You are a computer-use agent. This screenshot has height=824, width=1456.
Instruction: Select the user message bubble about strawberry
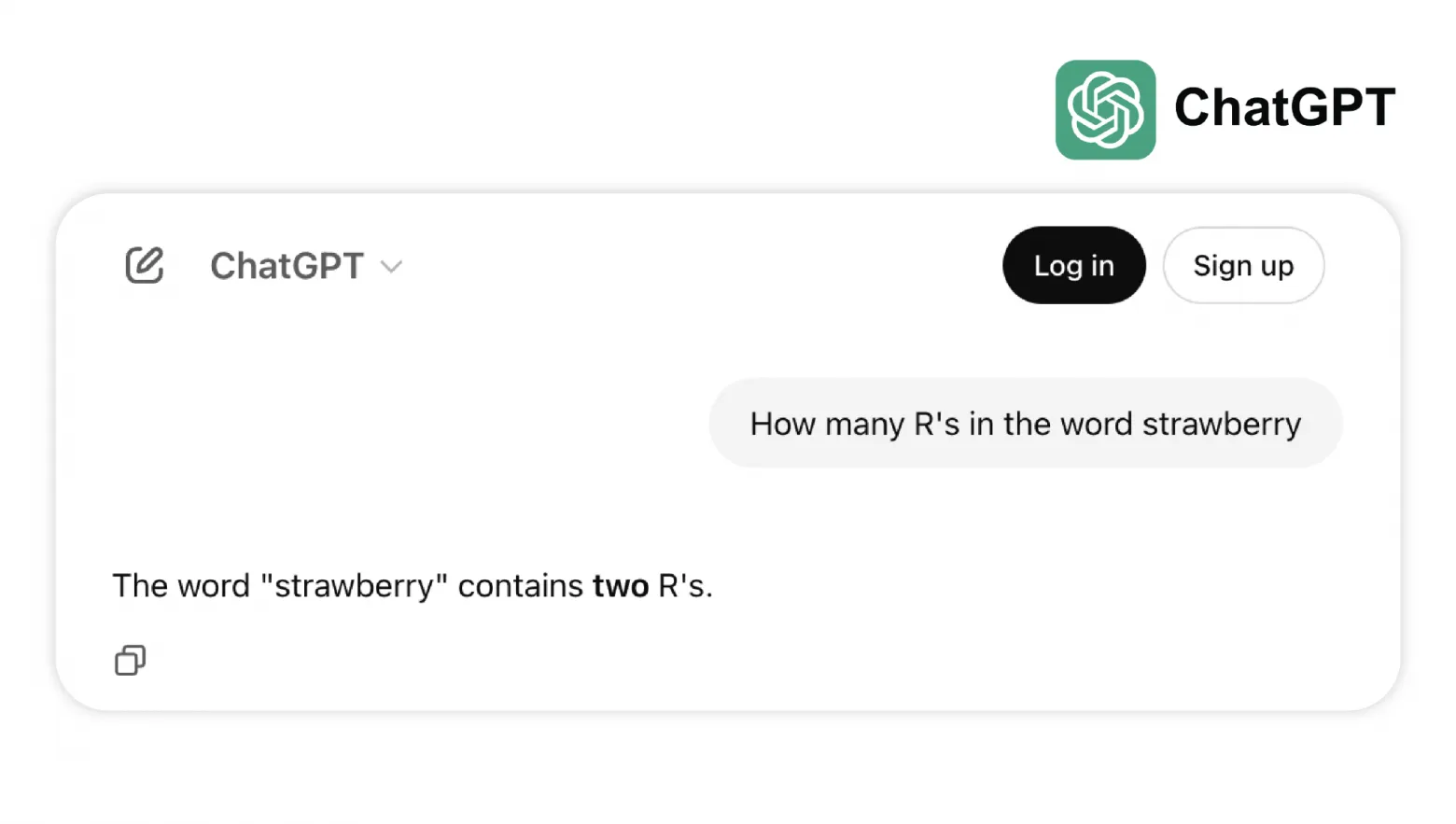(1025, 424)
